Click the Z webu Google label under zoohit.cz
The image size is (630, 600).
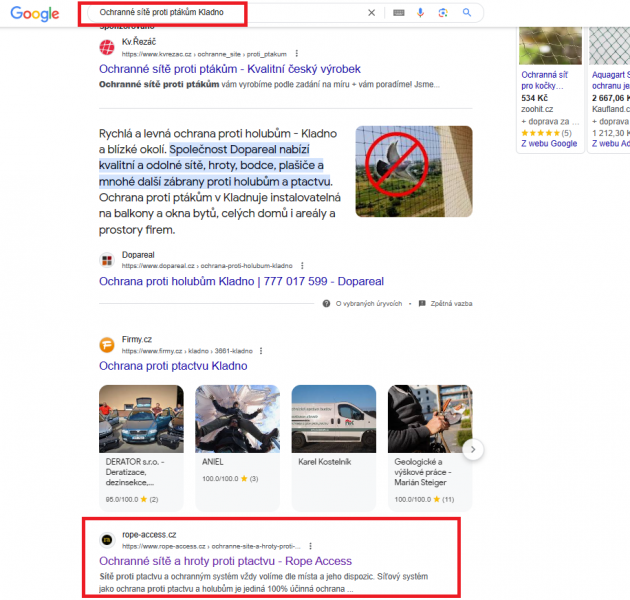[x=549, y=143]
